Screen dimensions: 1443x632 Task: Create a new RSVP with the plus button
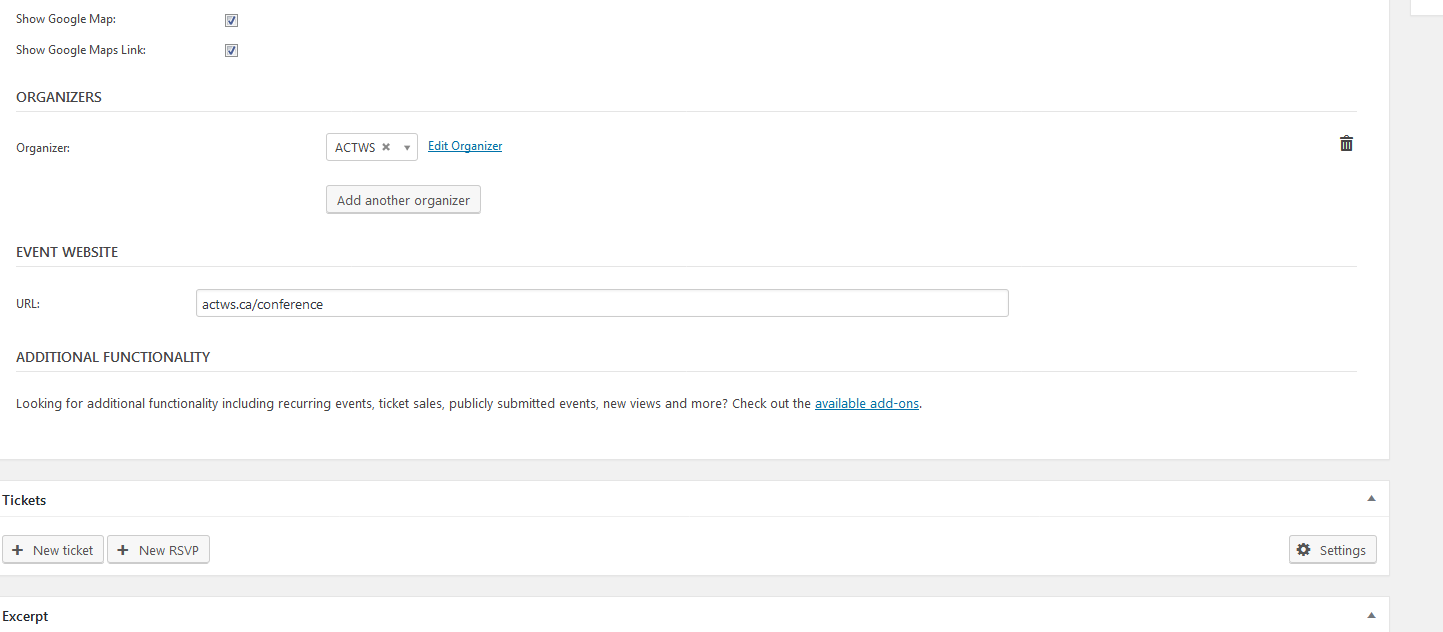click(158, 550)
